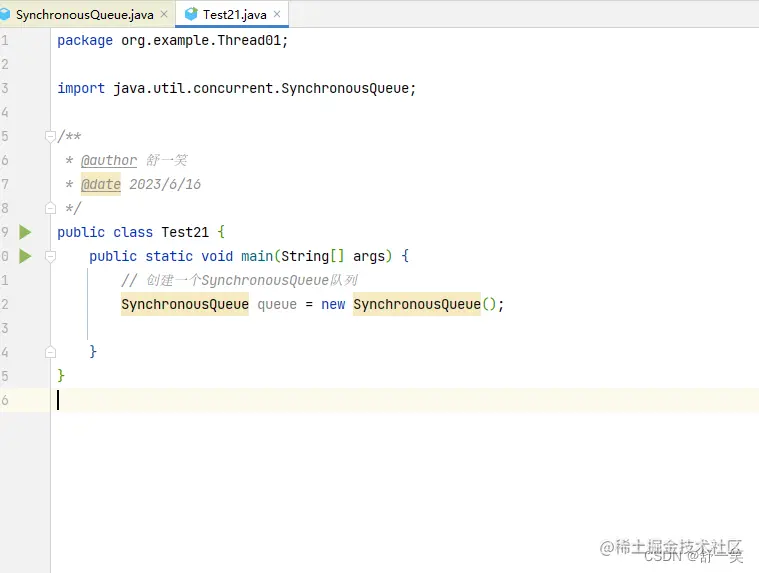Switch to the SynchronousQueue.java tab
This screenshot has height=573, width=759.
pos(84,15)
